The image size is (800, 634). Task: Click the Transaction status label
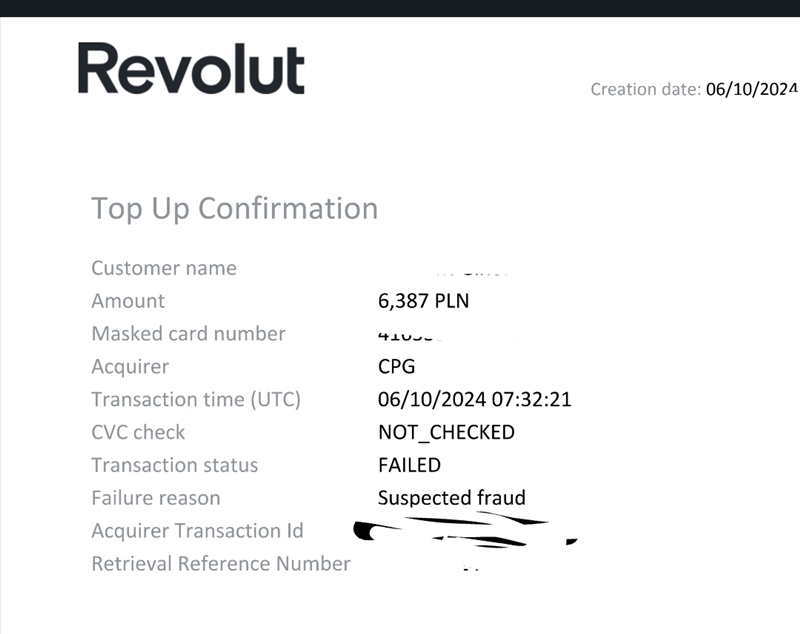pos(174,466)
